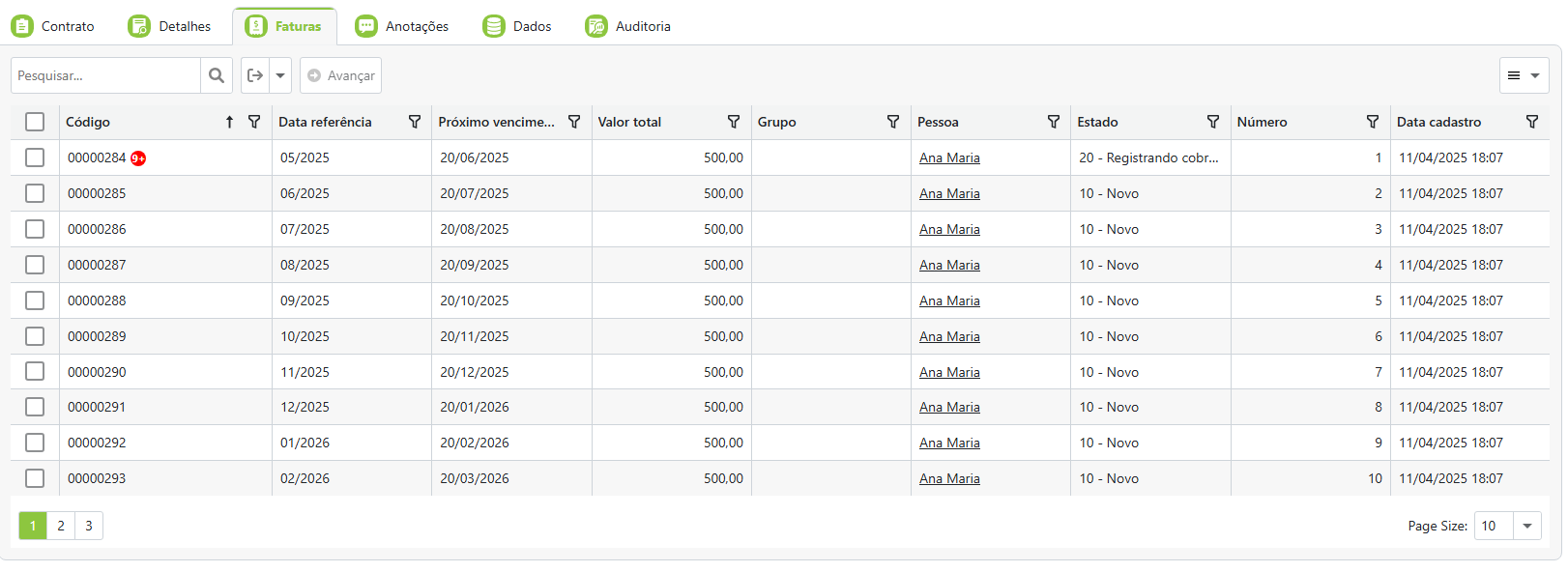Filter the Pessoa column

[x=1054, y=122]
